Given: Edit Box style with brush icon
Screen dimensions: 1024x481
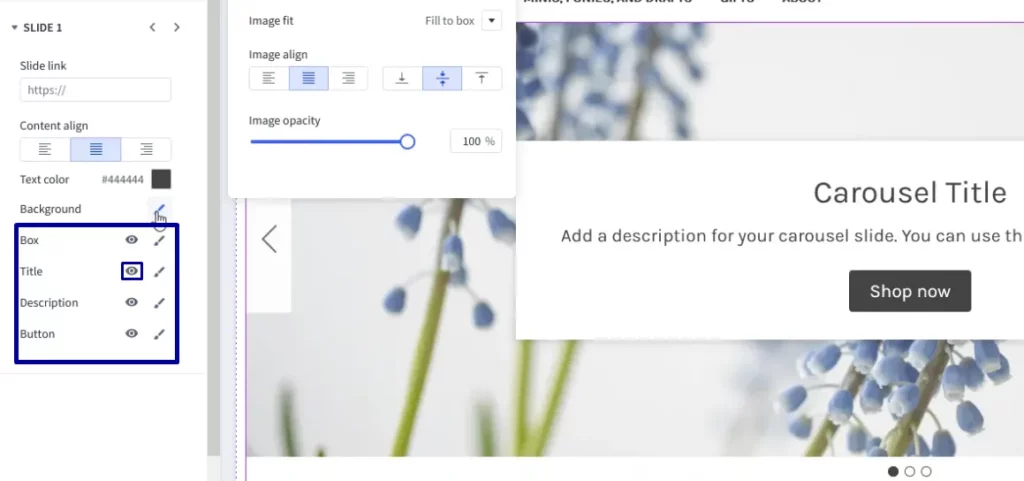Looking at the screenshot, I should 159,241.
